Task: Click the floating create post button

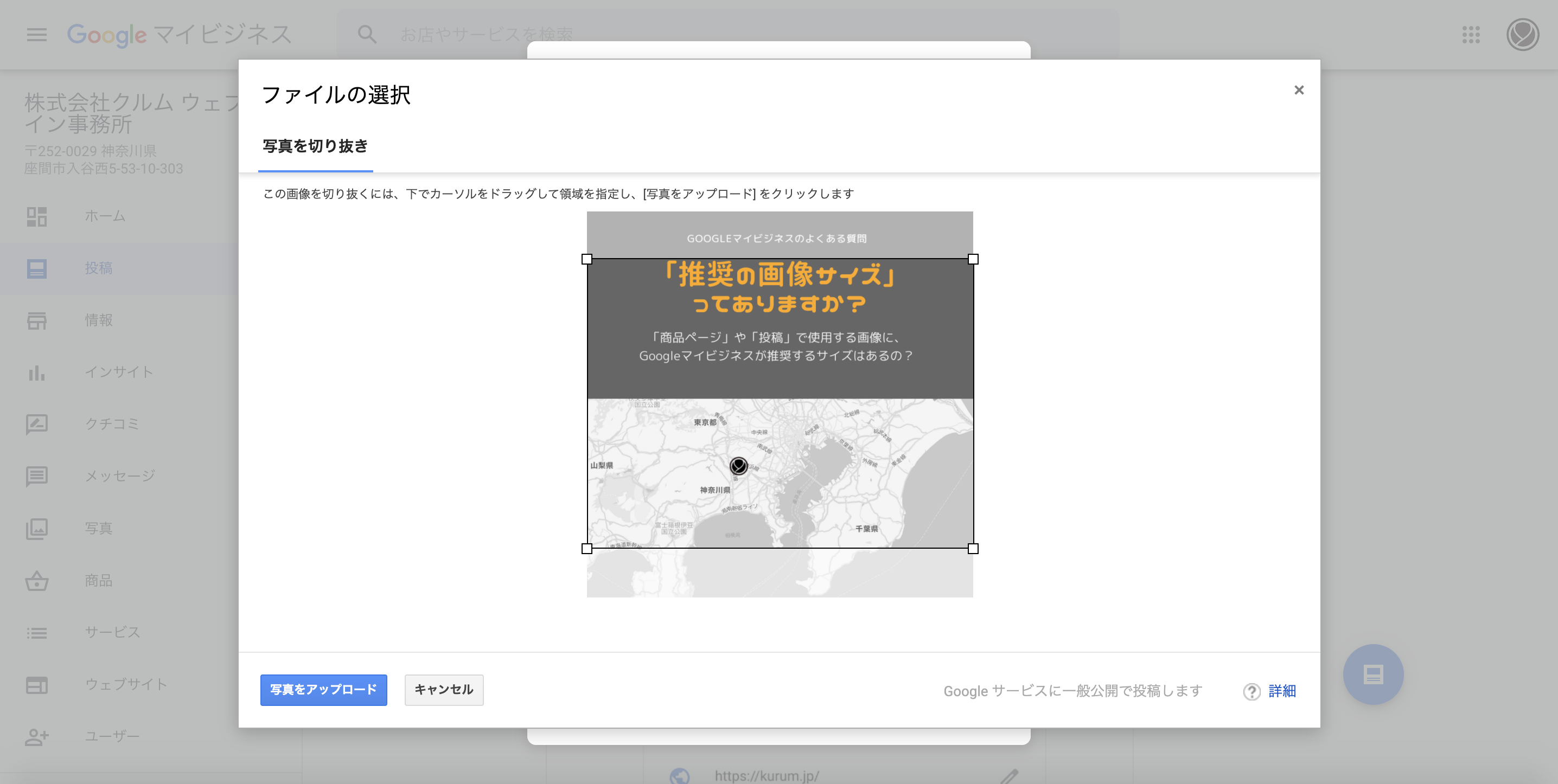Action: pos(1373,674)
